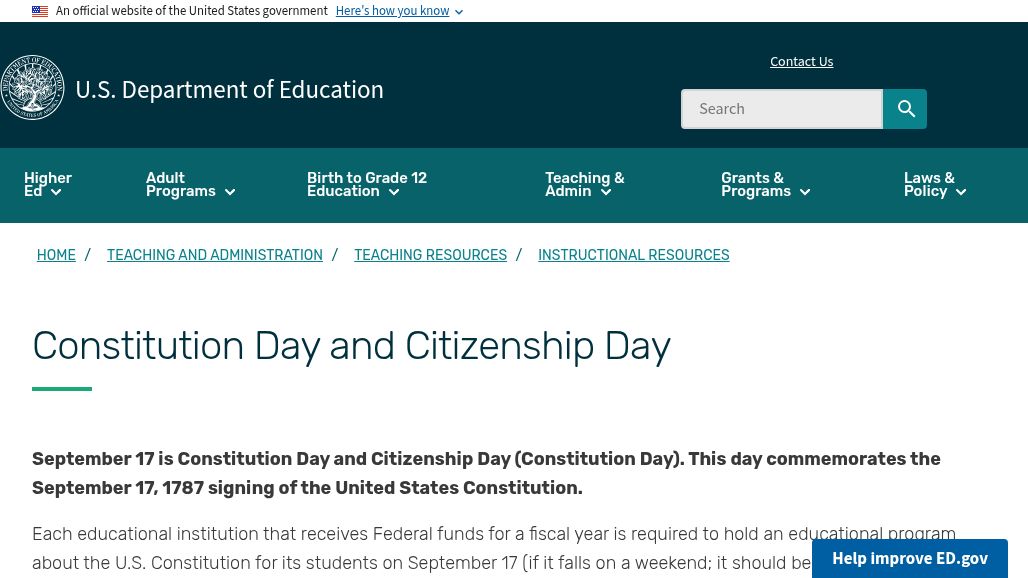The height and width of the screenshot is (578, 1028).
Task: Click the Department of Education seal logo
Action: (x=32, y=88)
